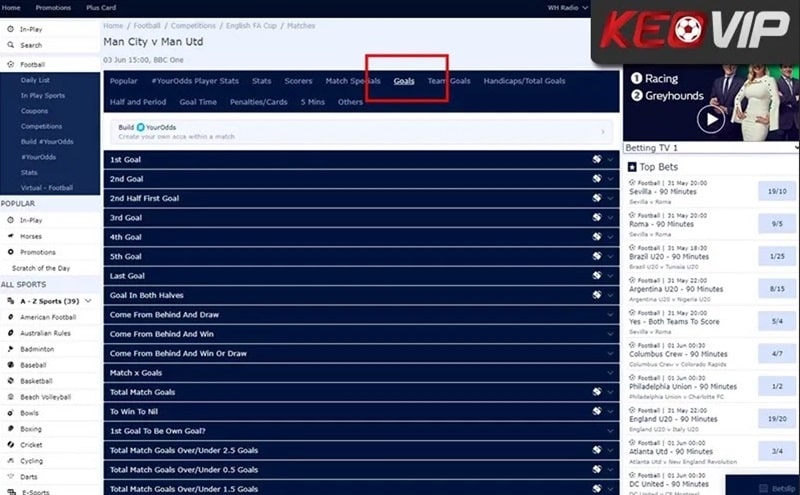Click the Badminton sport icon

(10, 349)
